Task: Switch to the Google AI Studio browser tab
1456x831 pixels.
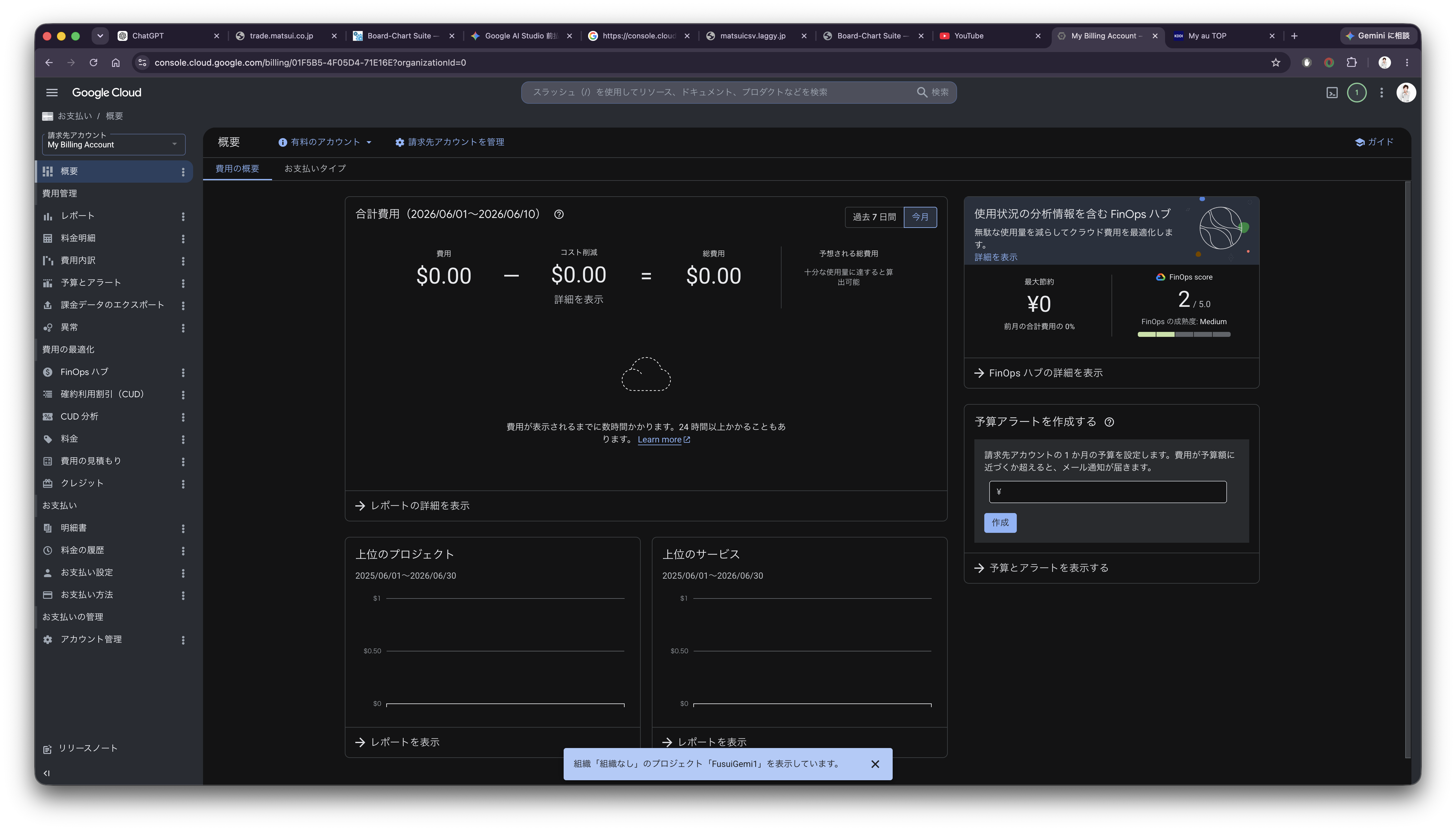Action: coord(520,35)
